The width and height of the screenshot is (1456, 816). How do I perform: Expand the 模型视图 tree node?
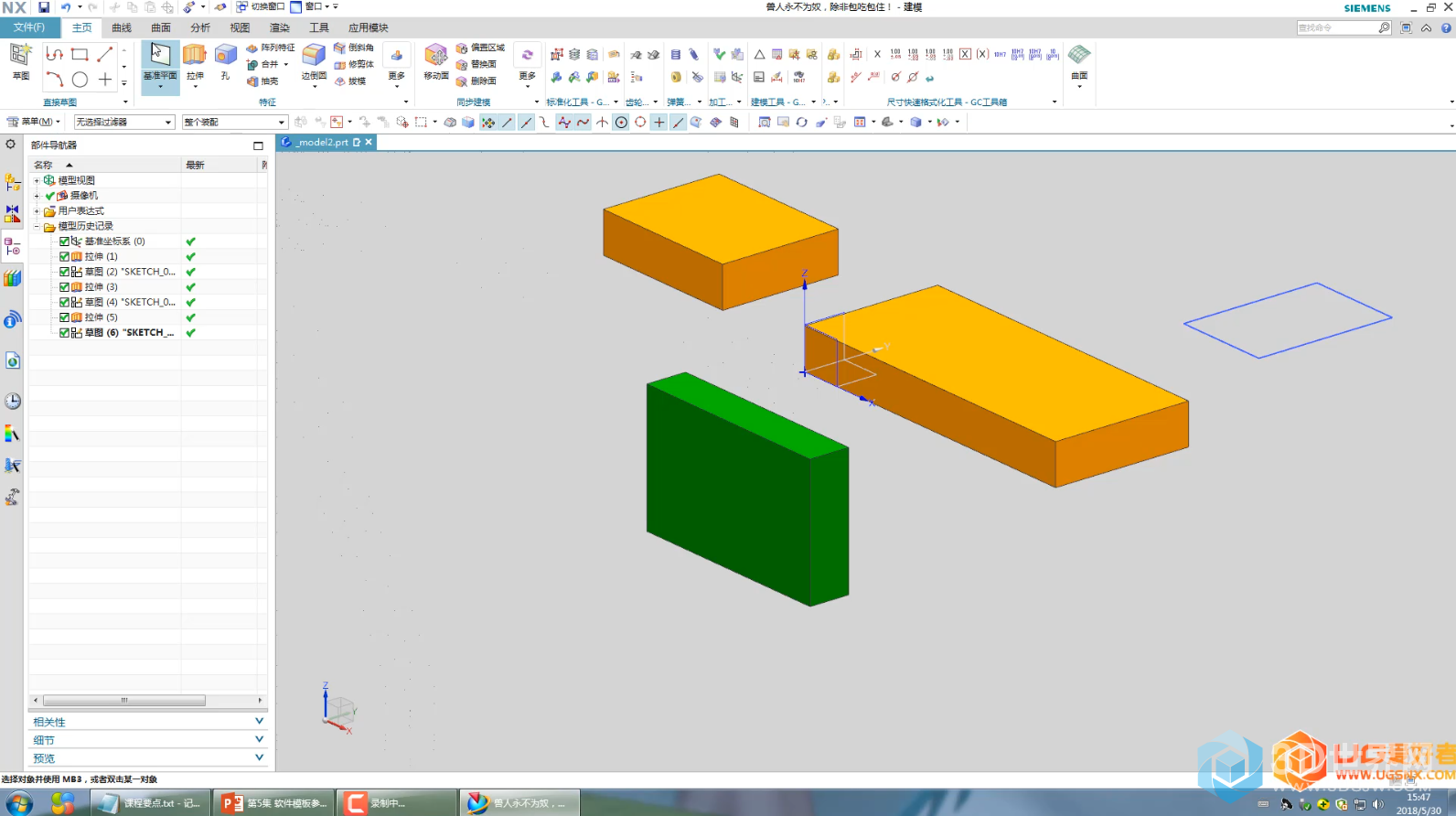(37, 180)
